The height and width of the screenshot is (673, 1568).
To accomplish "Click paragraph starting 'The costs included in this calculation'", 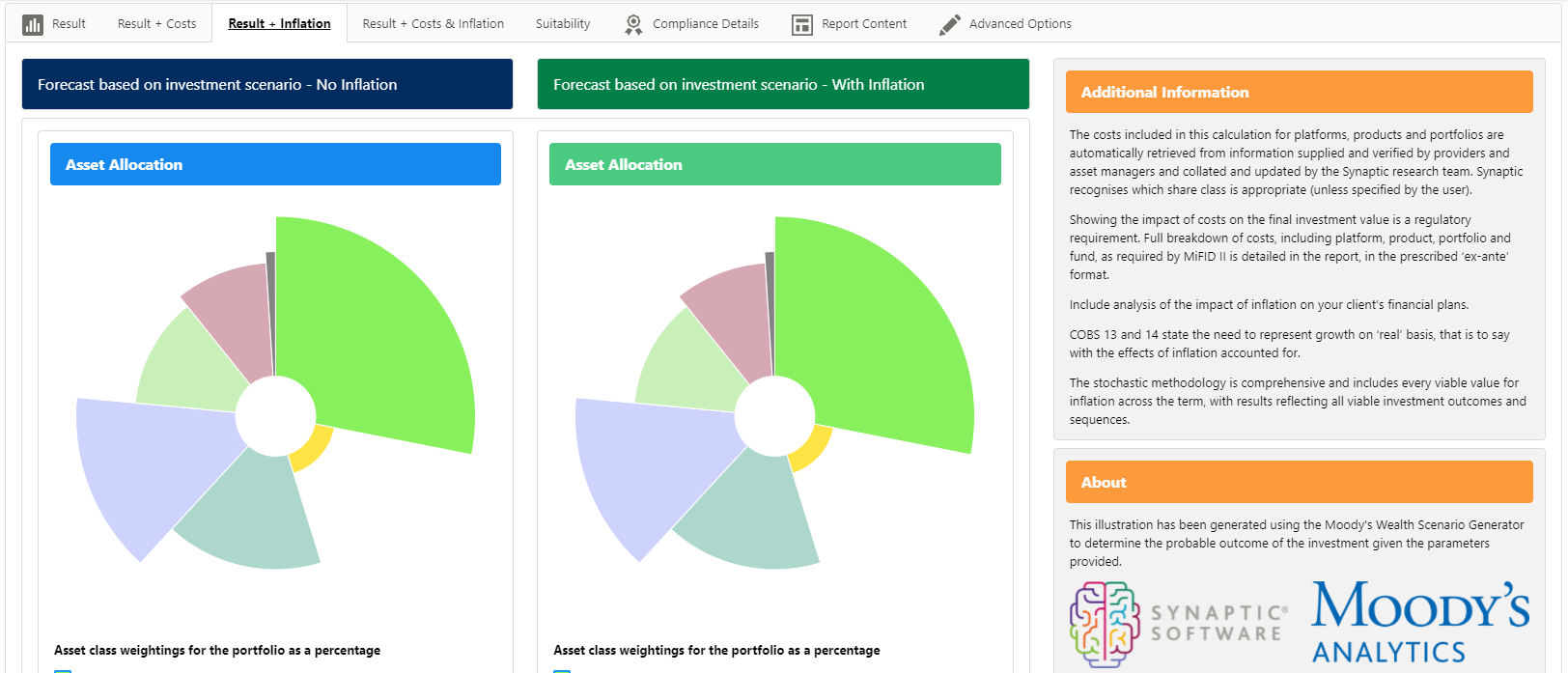I will [x=1296, y=162].
